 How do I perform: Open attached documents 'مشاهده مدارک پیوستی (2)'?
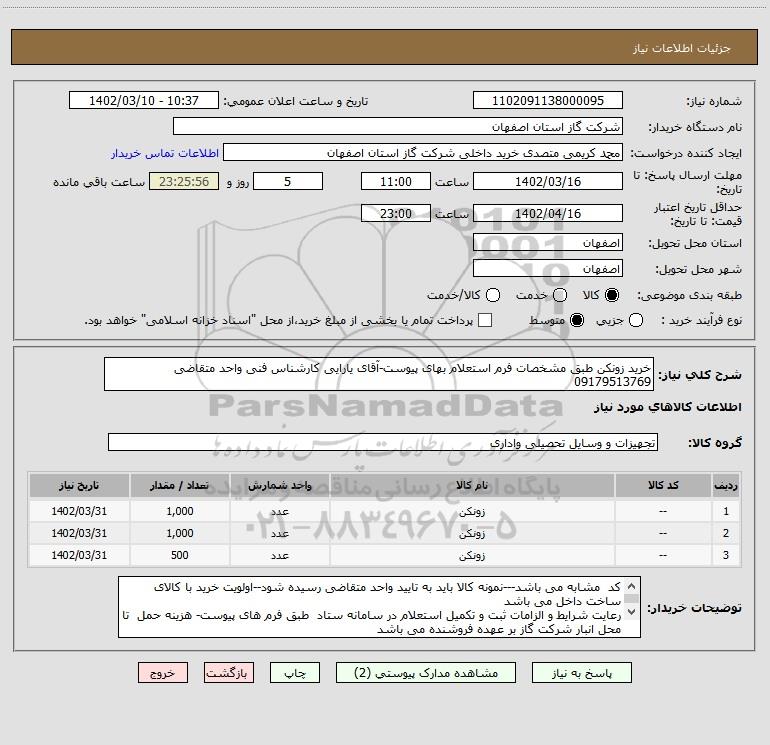point(426,673)
